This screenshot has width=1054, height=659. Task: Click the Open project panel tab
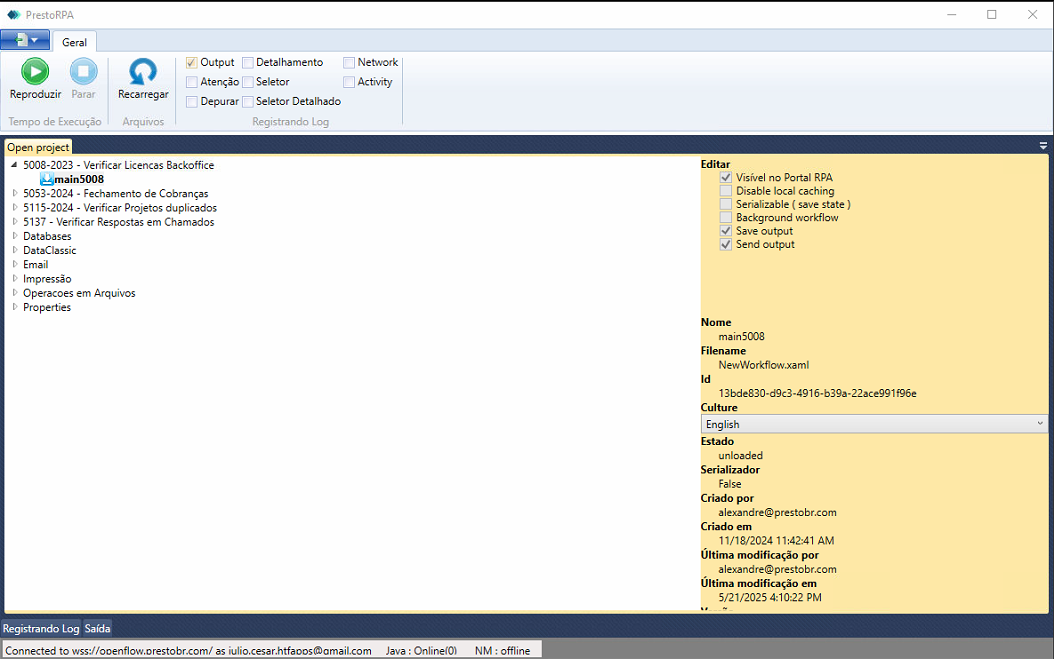[x=38, y=147]
